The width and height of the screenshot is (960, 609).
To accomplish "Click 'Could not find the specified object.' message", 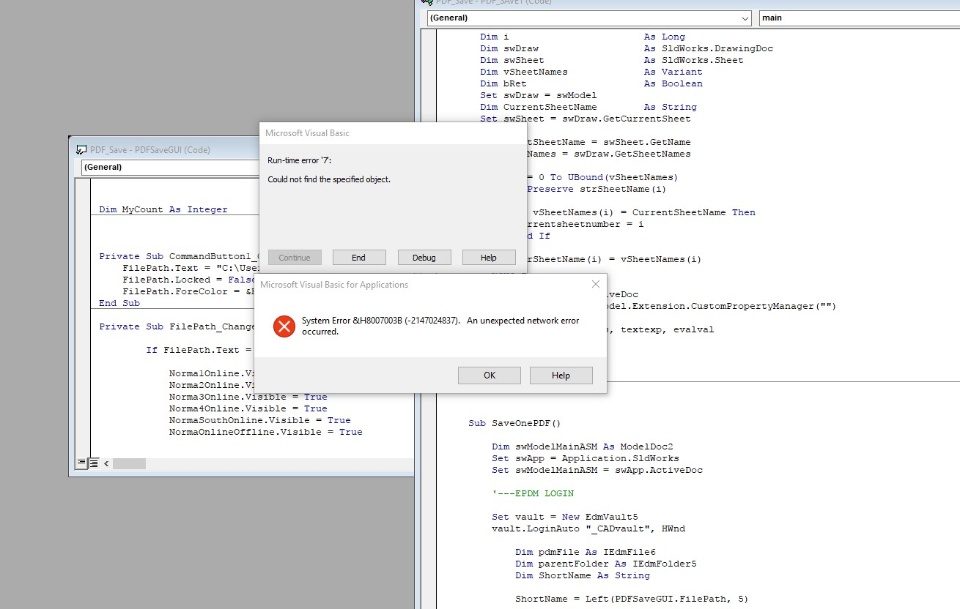I will 329,179.
